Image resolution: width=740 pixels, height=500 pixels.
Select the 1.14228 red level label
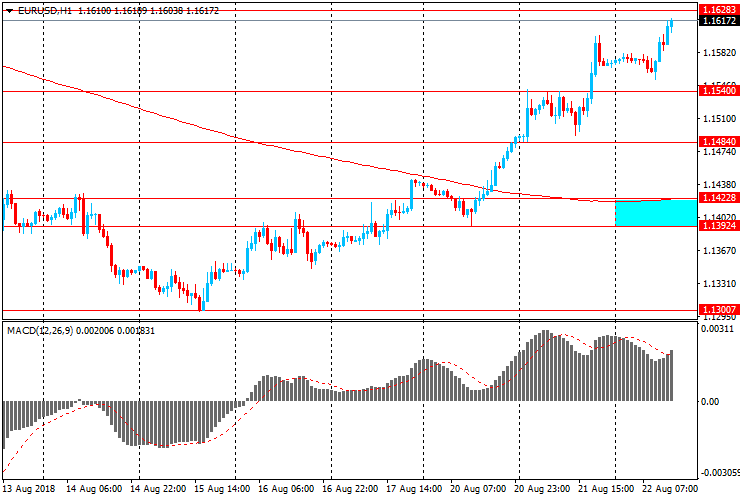tap(719, 198)
